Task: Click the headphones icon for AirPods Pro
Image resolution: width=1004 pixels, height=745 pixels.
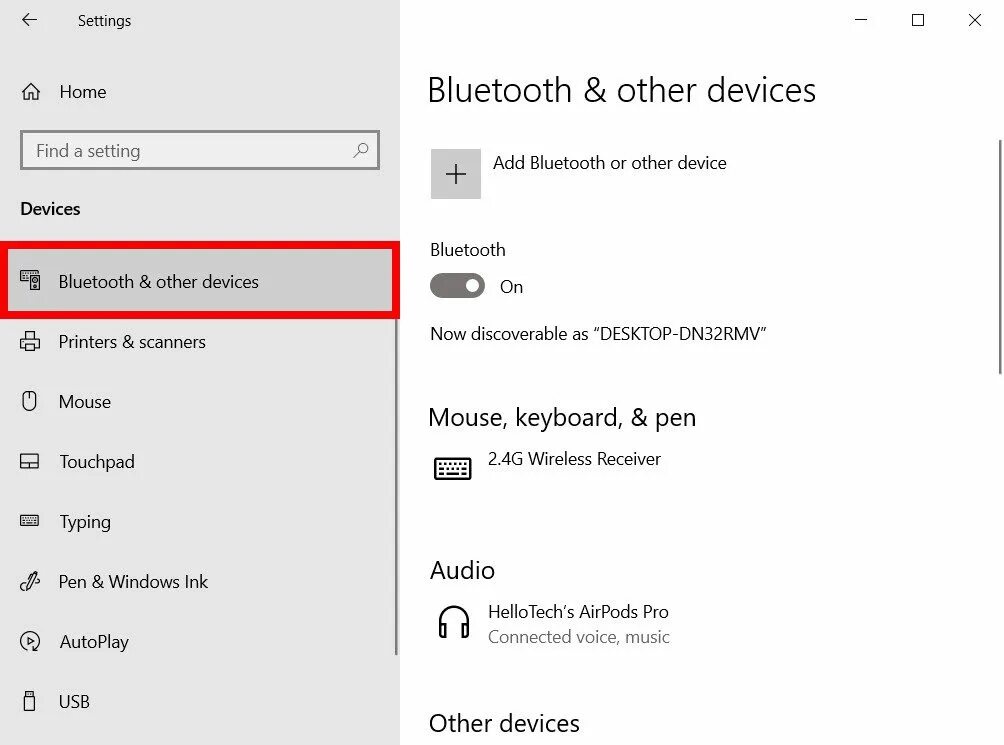Action: click(454, 622)
